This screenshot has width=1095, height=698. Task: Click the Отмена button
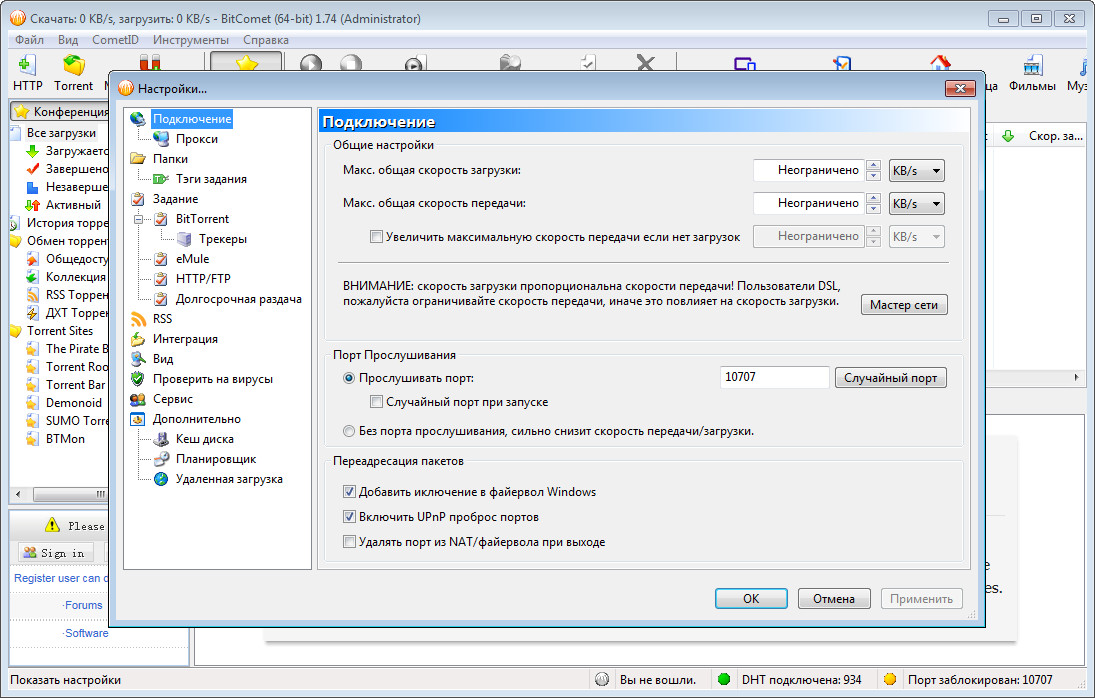coord(834,599)
